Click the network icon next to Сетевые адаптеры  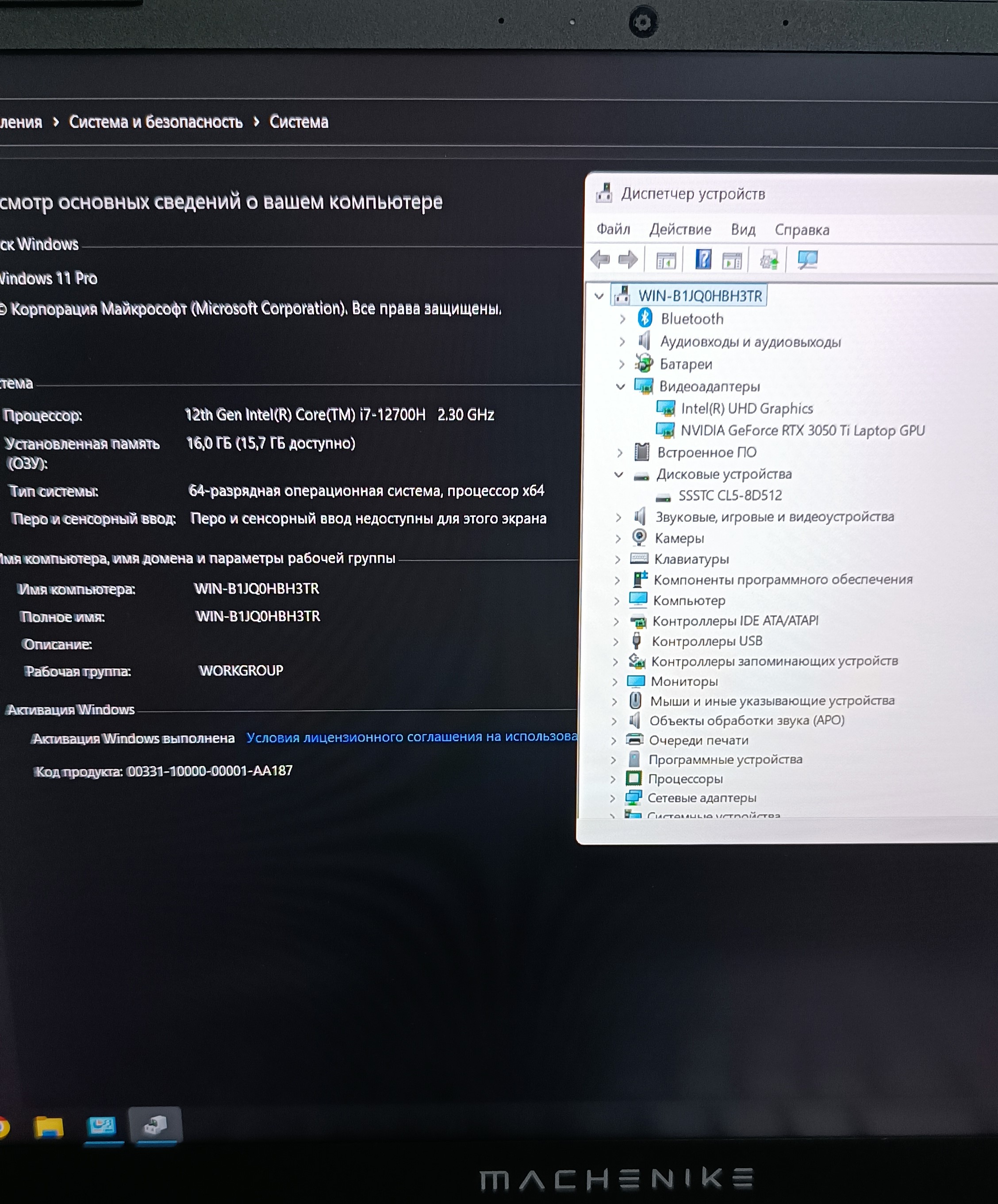(633, 797)
